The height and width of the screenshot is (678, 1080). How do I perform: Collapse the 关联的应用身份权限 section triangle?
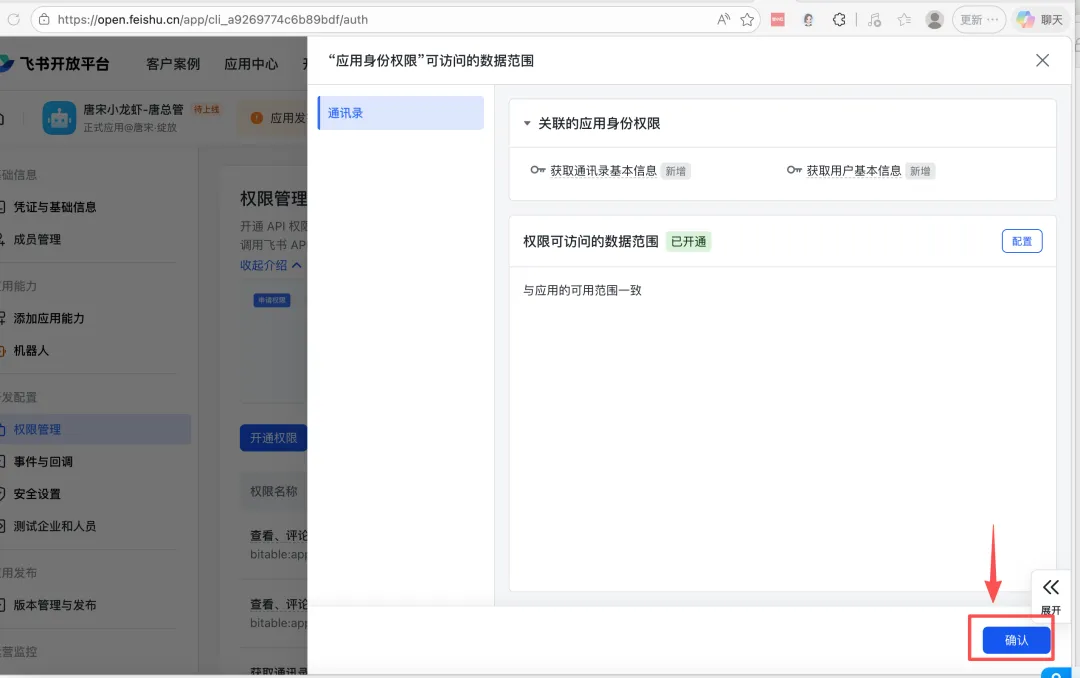pos(527,123)
